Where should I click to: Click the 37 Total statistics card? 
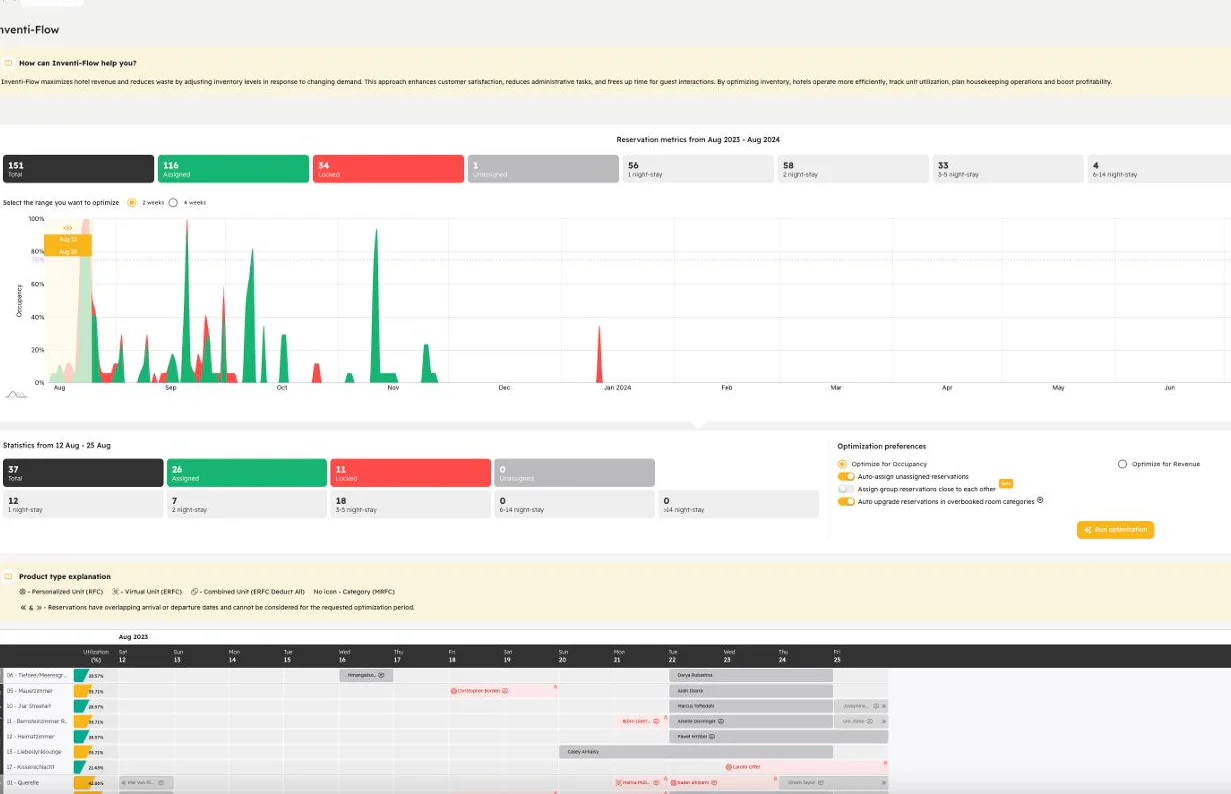83,473
